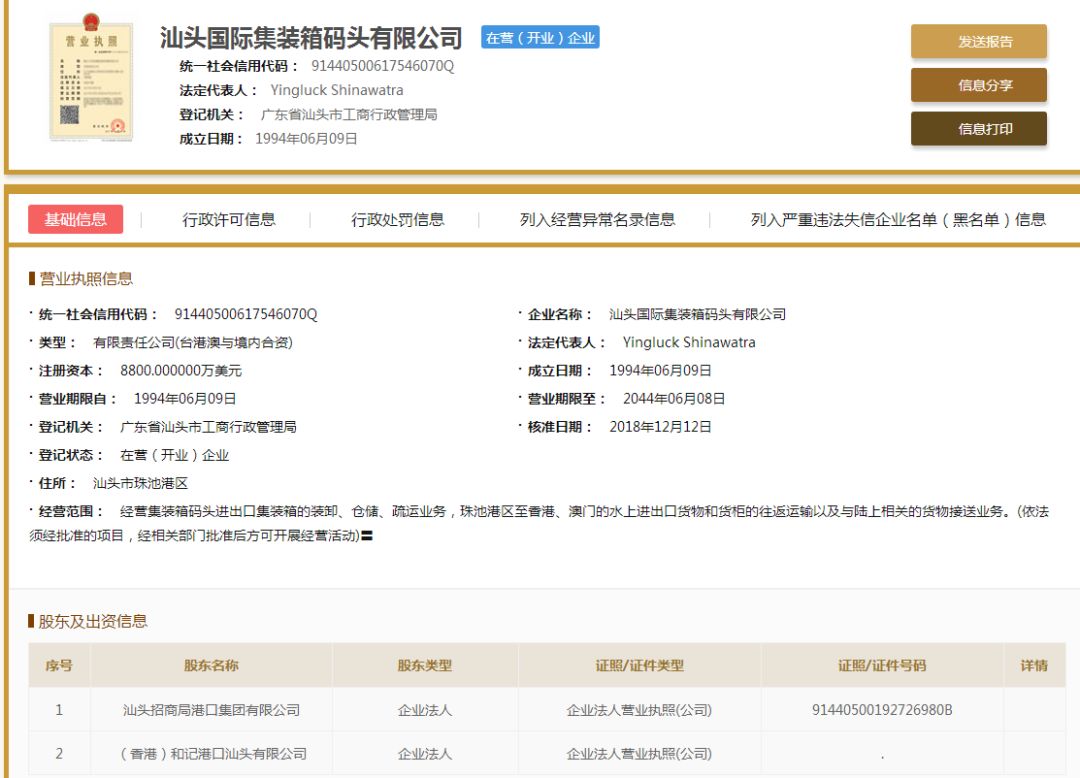Click header registration authority 广东省汕头市工商行政管理局

click(349, 114)
